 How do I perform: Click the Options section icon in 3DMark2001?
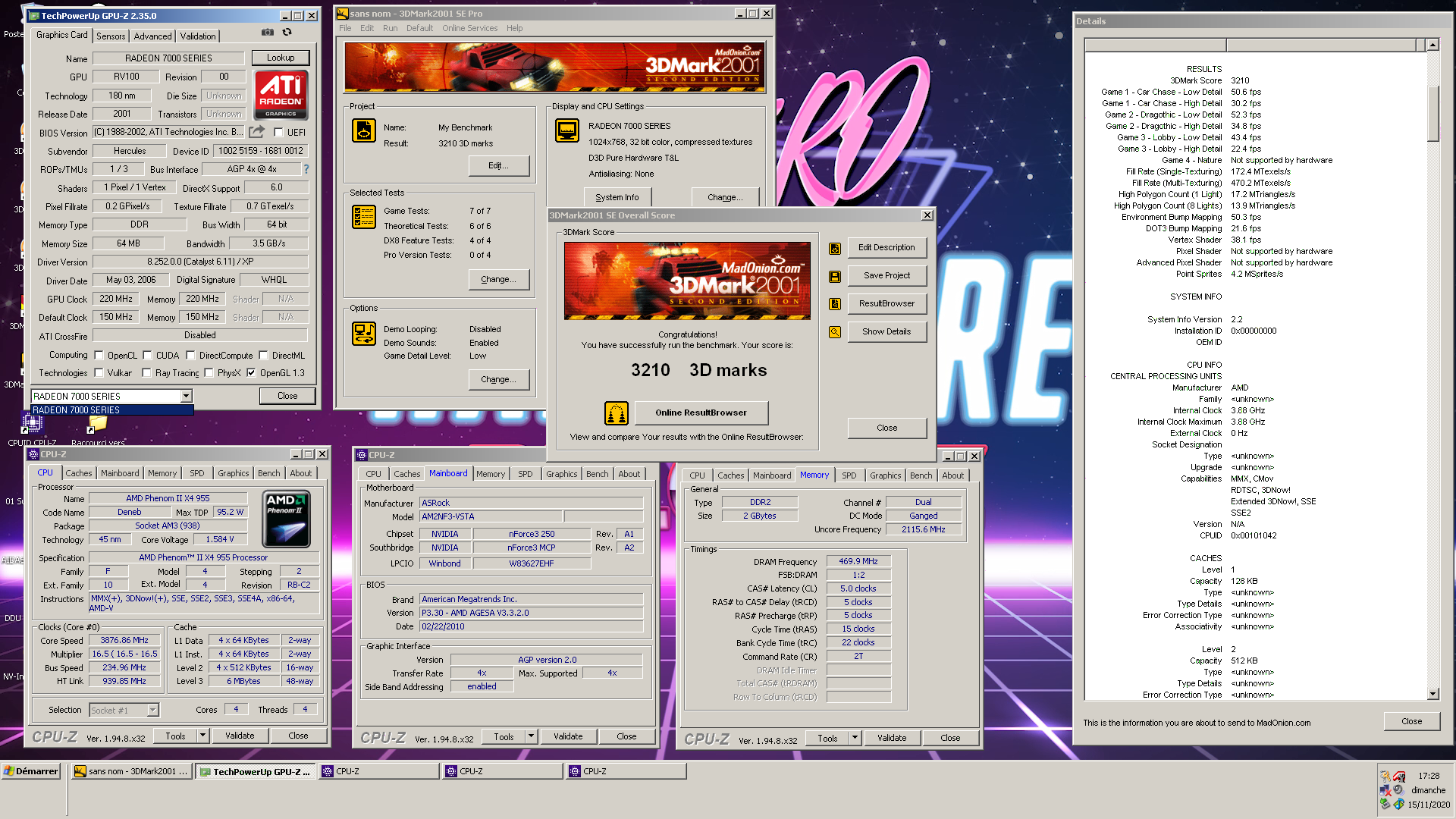click(364, 334)
